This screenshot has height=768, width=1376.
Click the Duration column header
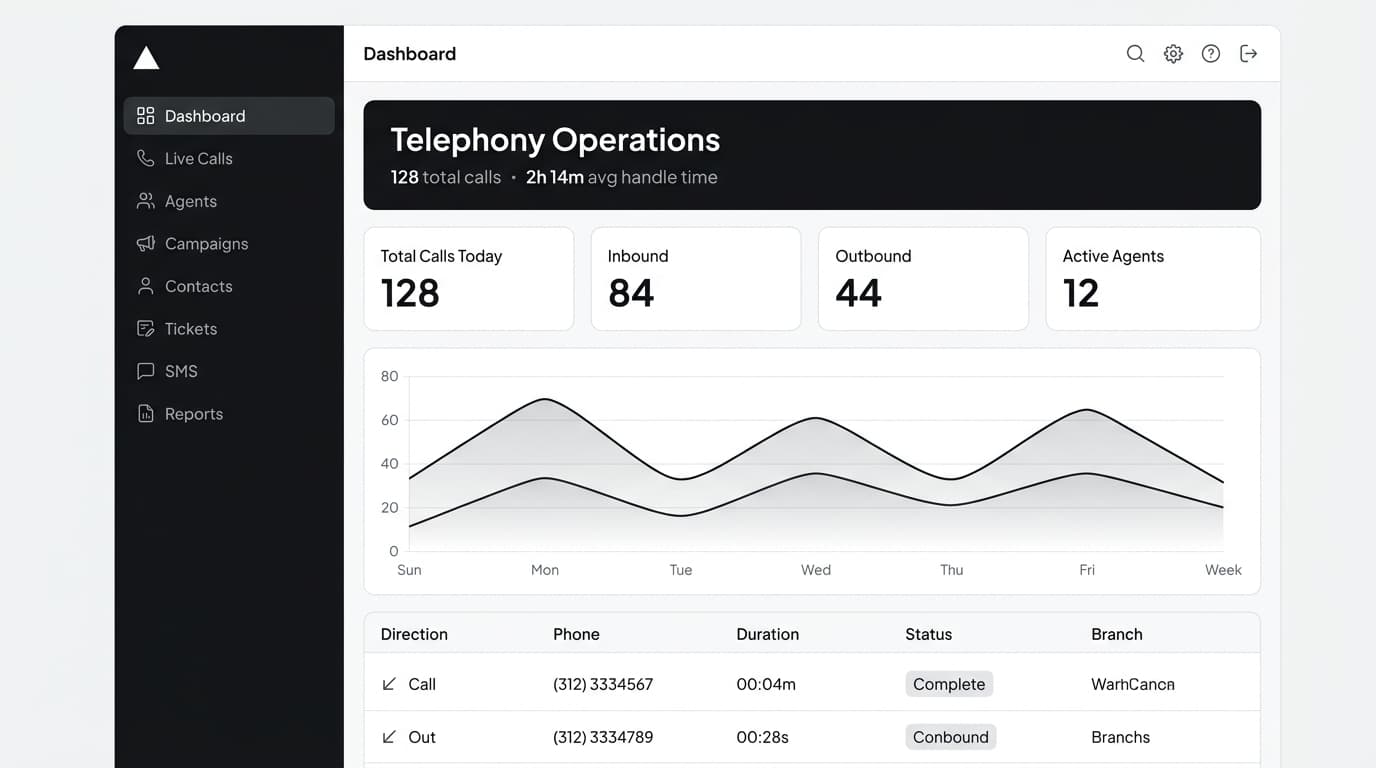767,634
